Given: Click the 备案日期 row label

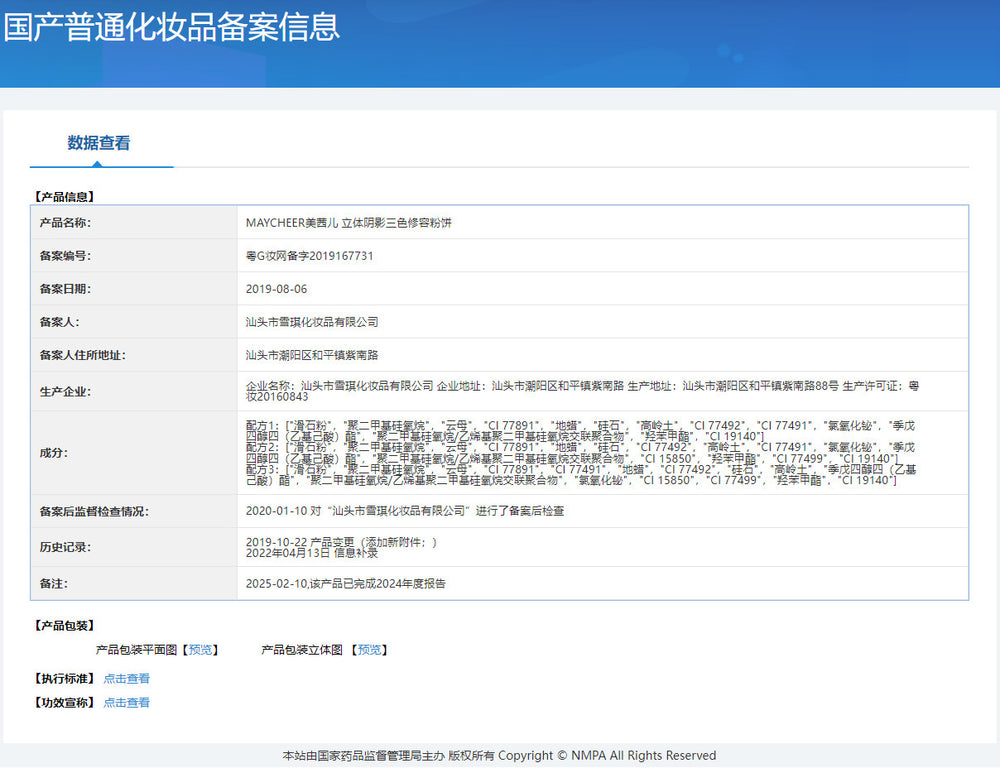Looking at the screenshot, I should click(x=65, y=289).
